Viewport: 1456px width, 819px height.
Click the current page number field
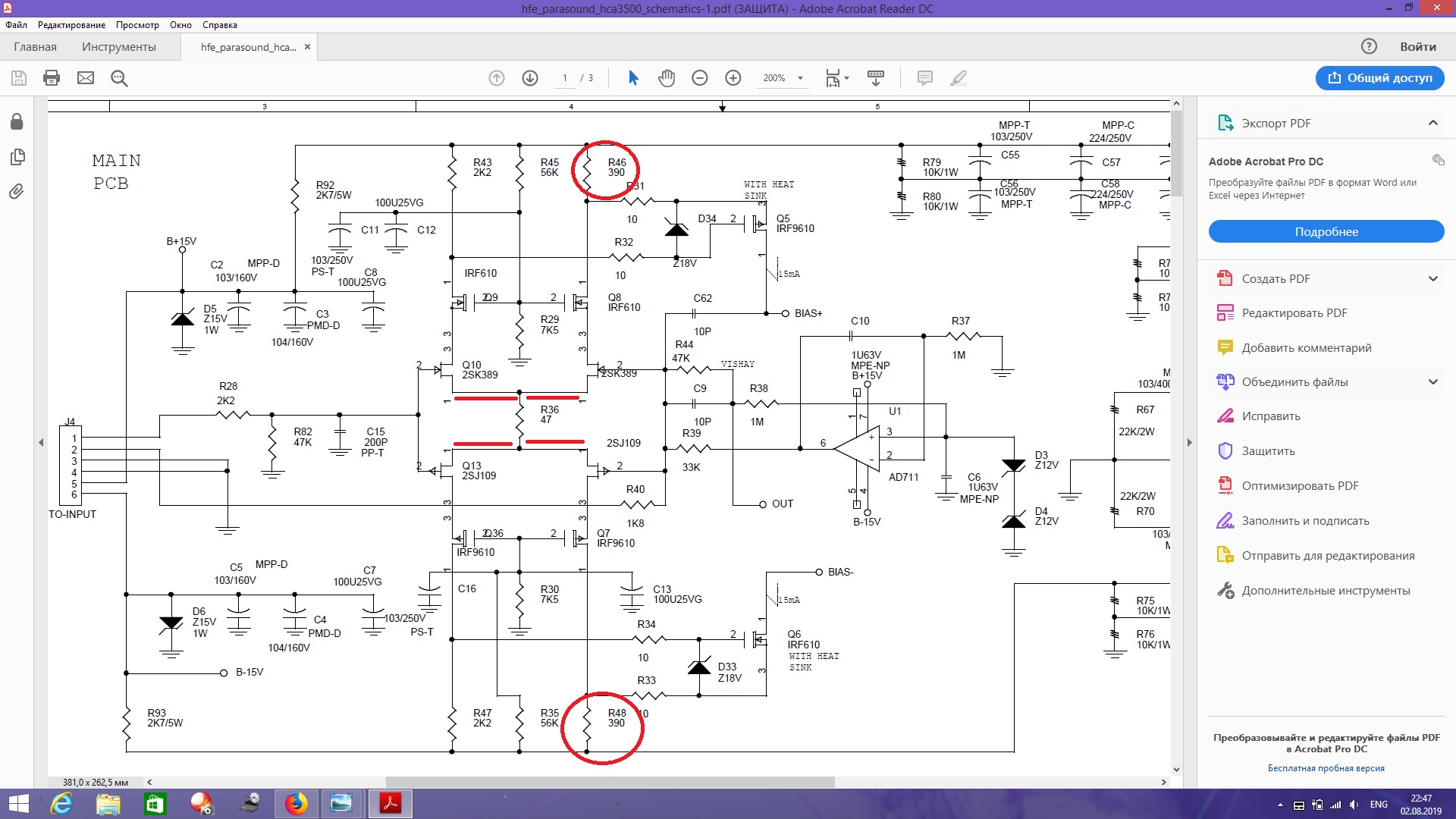pyautogui.click(x=565, y=78)
